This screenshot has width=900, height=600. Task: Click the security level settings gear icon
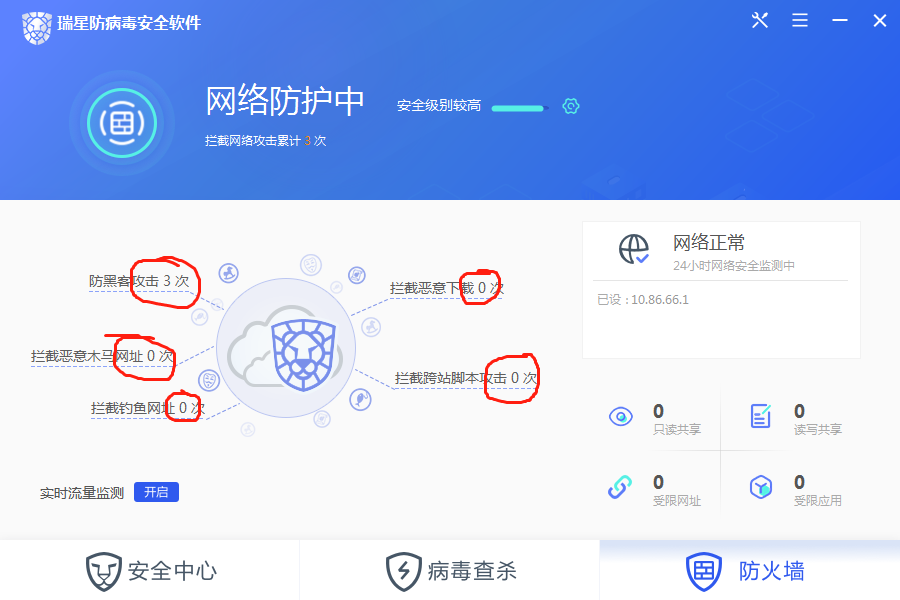tap(571, 106)
